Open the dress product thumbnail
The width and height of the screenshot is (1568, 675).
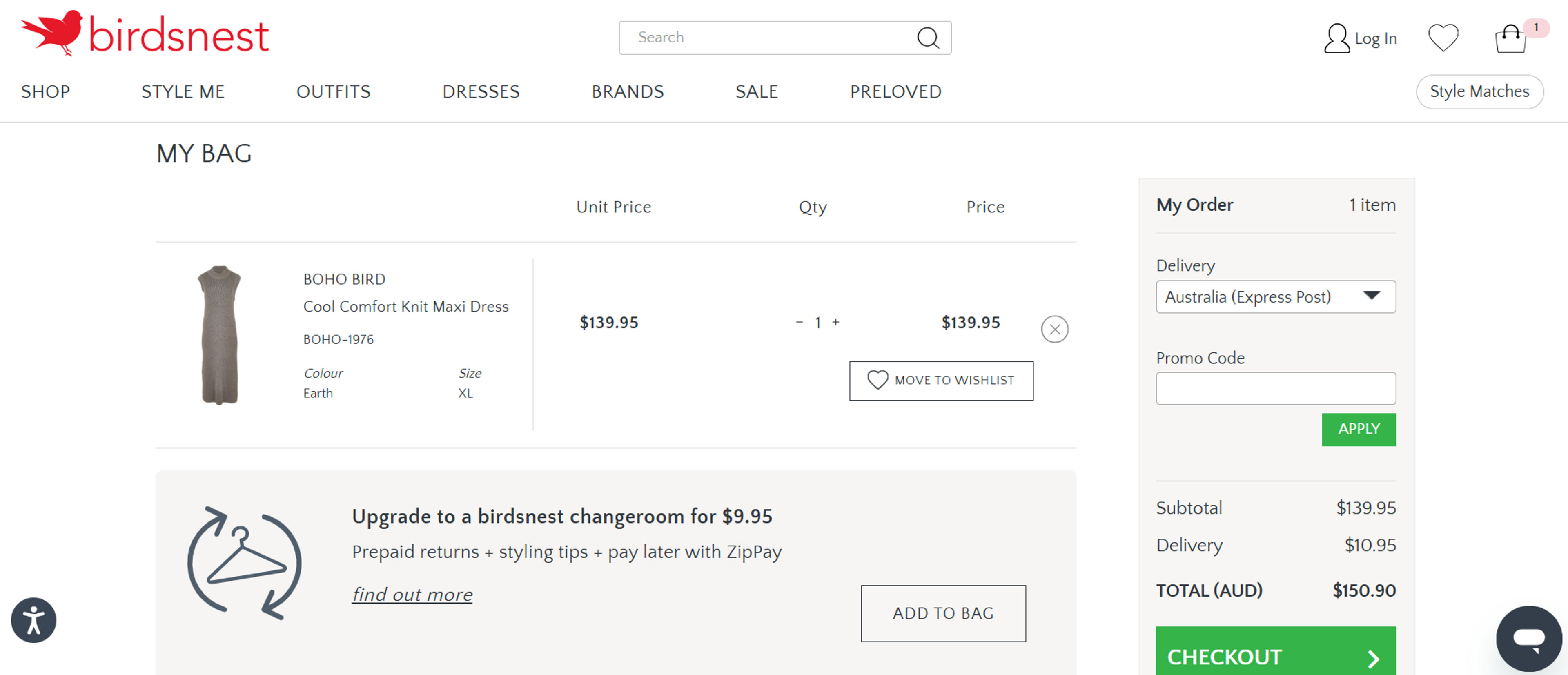click(219, 335)
